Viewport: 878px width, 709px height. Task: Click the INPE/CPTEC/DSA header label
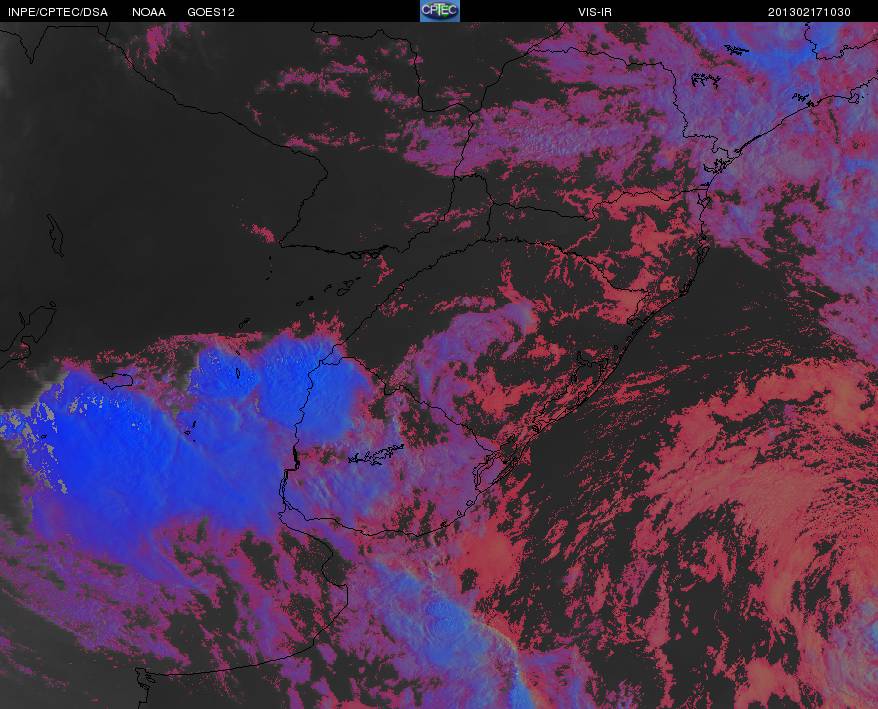click(58, 12)
